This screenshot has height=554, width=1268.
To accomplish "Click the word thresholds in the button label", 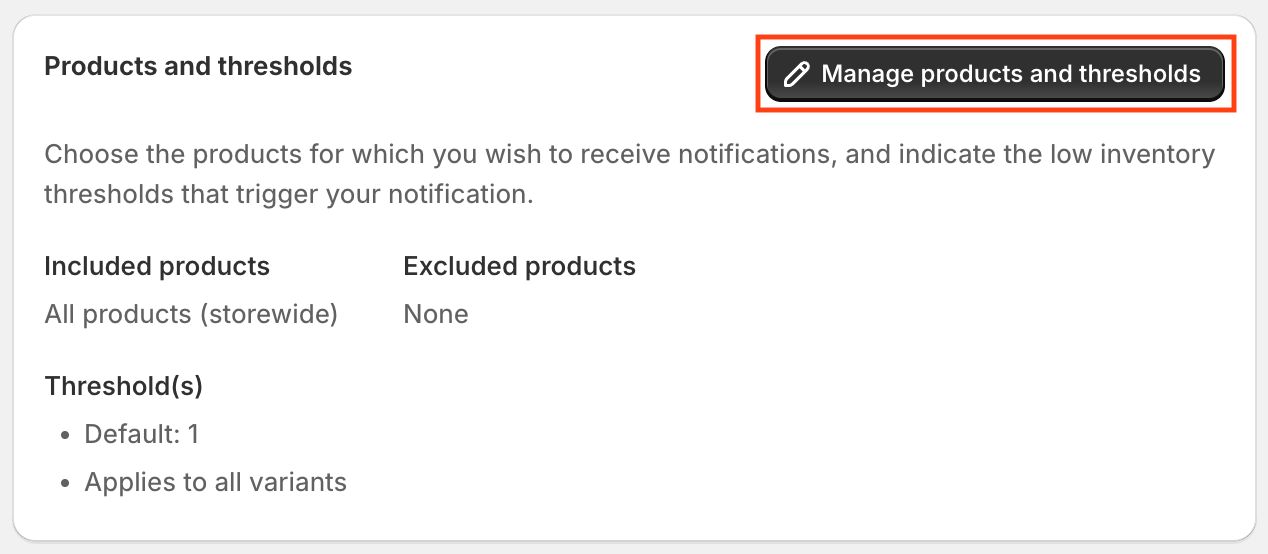I will tap(1140, 74).
